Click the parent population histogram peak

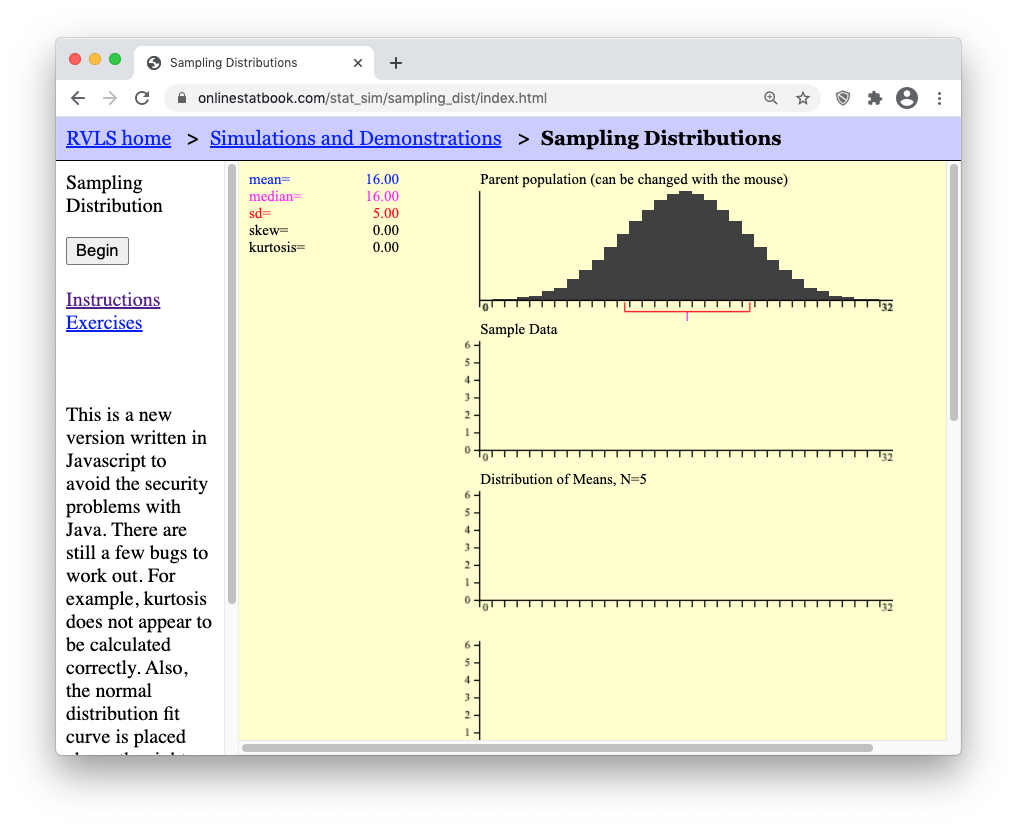(685, 196)
